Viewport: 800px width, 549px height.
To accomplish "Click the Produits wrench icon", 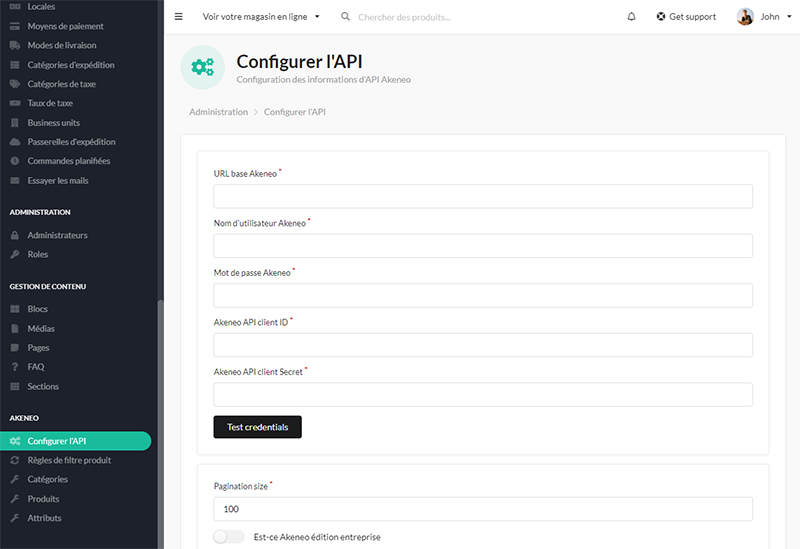I will click(15, 499).
